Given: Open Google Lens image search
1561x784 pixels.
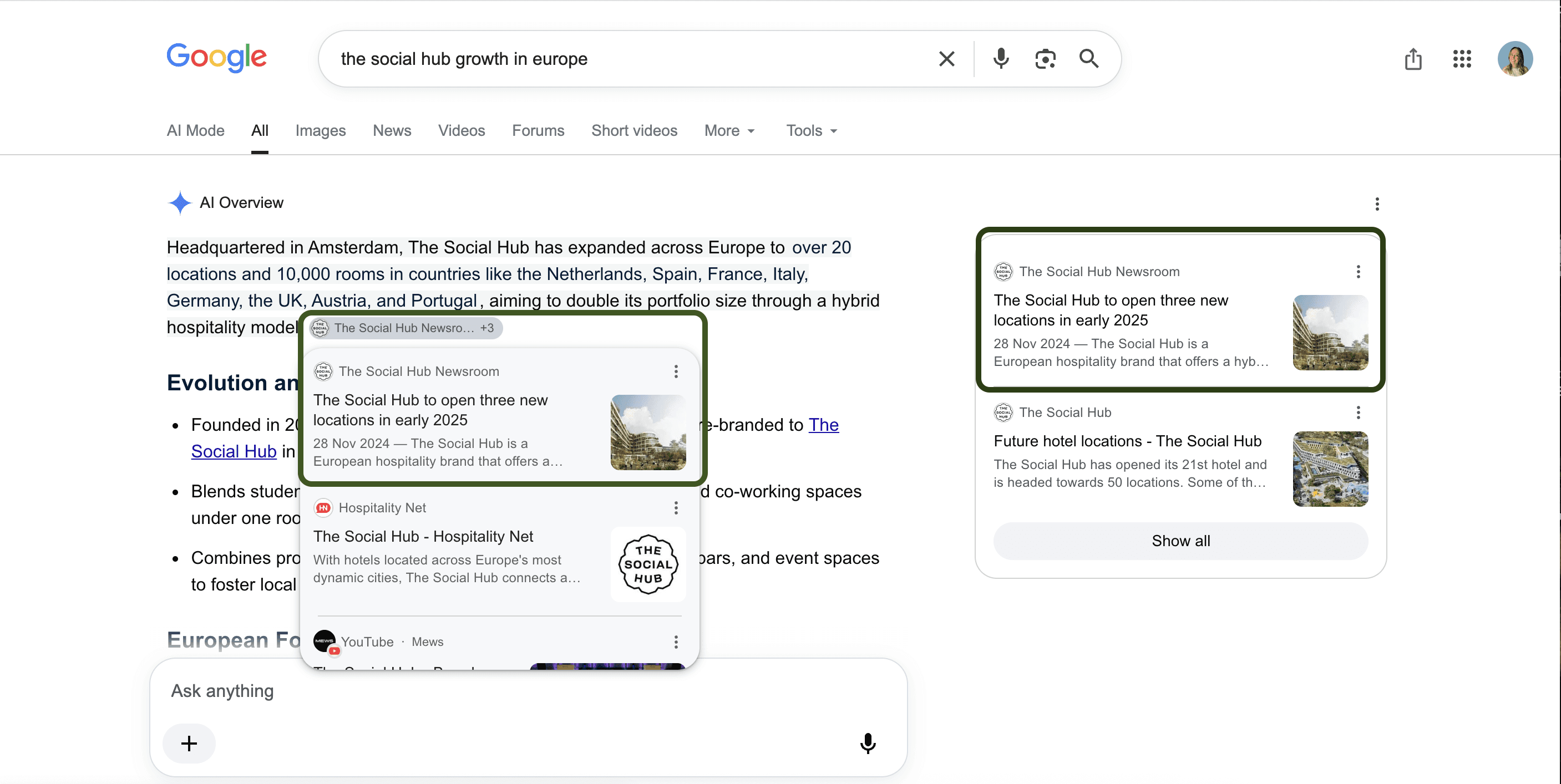Looking at the screenshot, I should [x=1045, y=59].
